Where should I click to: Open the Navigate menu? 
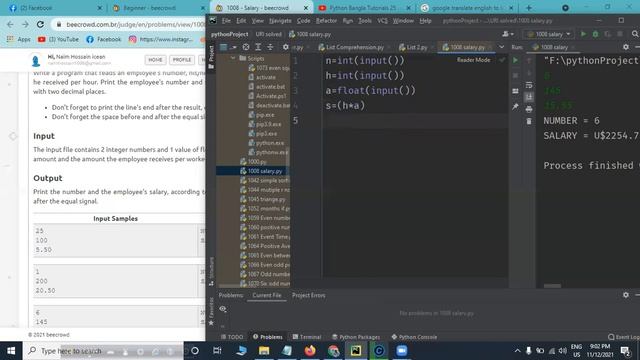280,21
